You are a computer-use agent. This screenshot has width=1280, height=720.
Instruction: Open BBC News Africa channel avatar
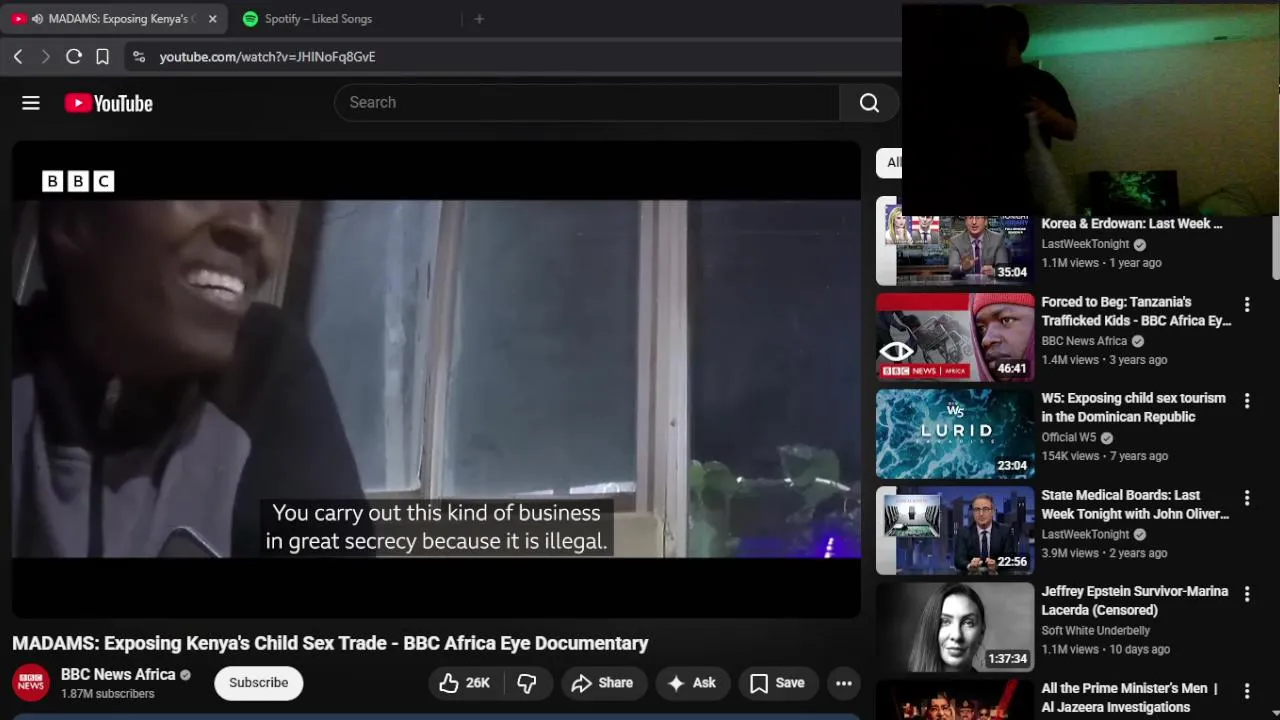point(31,683)
